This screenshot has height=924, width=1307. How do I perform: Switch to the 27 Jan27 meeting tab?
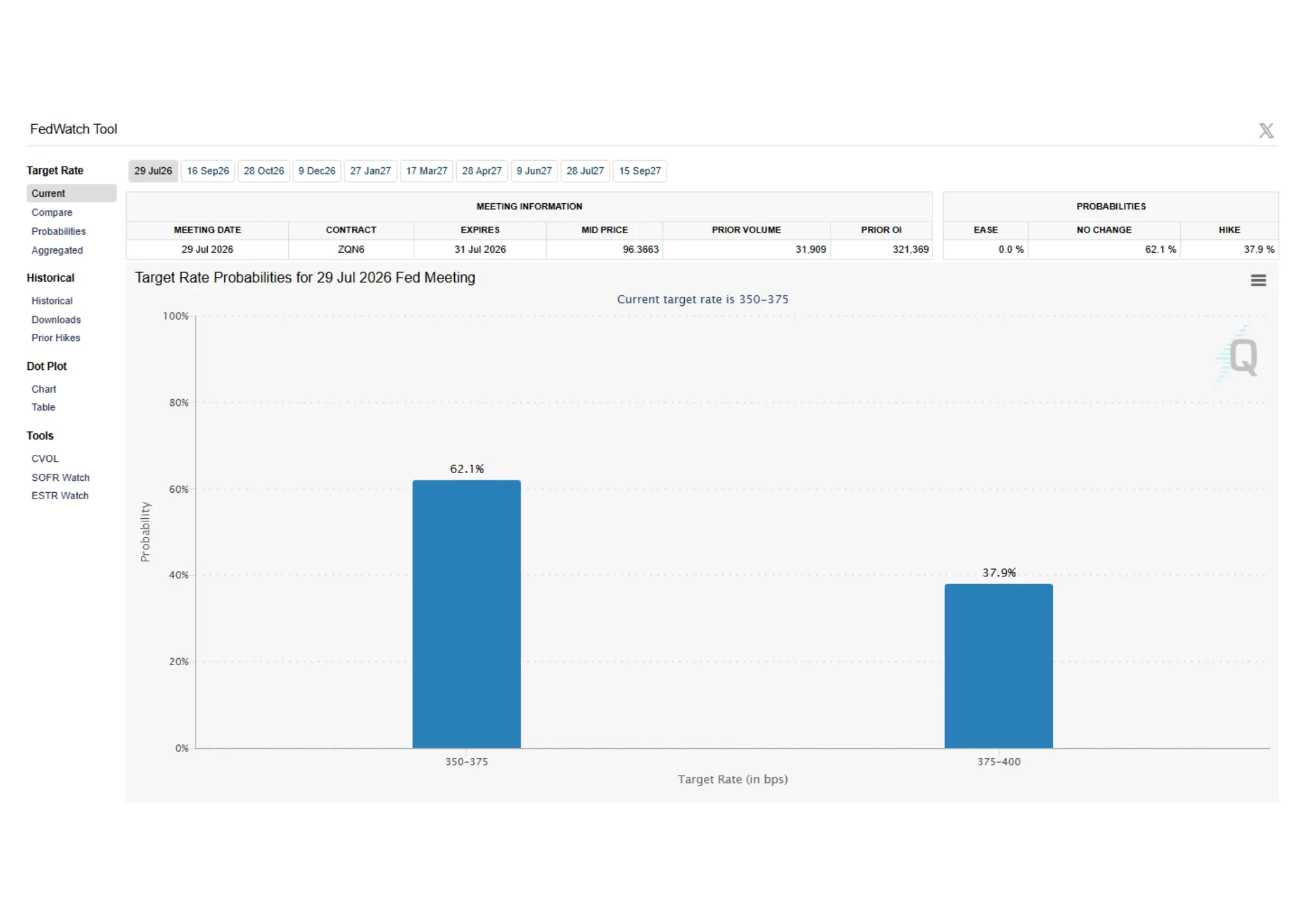point(370,171)
